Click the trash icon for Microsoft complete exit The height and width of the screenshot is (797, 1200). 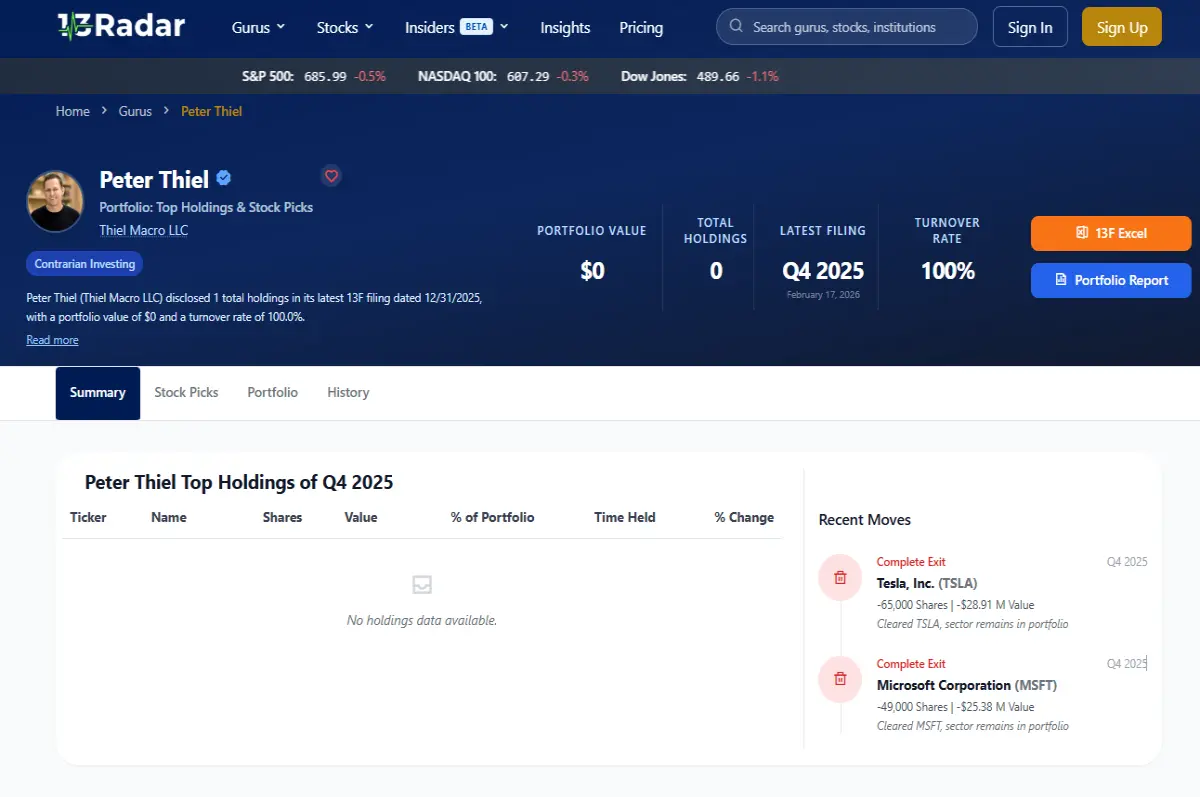point(840,679)
